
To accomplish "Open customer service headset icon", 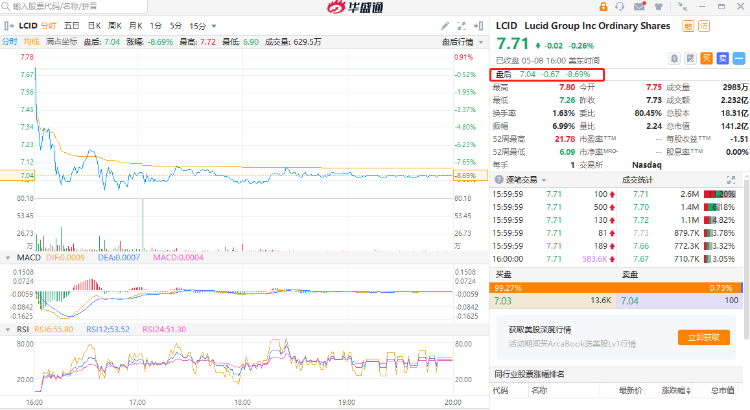I will (620, 7).
